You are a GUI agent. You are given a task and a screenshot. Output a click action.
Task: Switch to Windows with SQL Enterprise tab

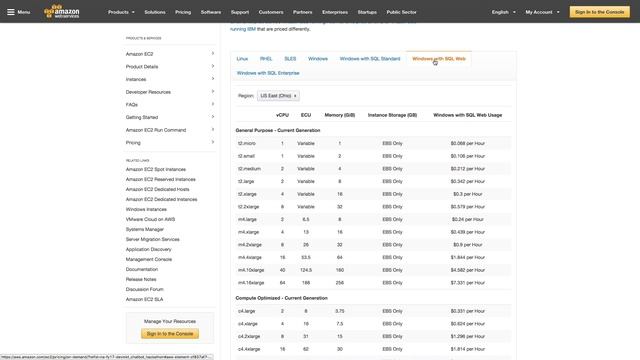[x=268, y=73]
